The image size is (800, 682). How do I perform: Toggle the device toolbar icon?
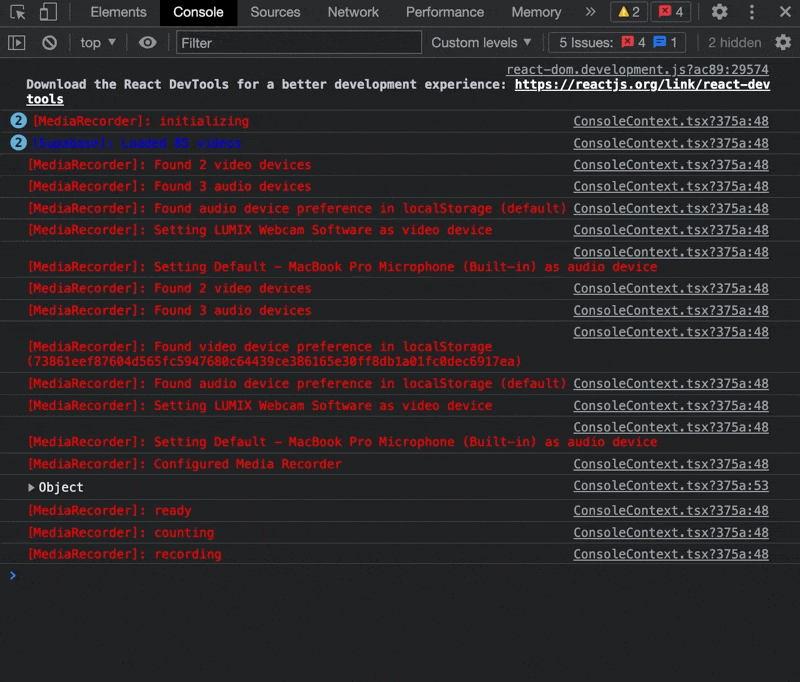tap(48, 12)
